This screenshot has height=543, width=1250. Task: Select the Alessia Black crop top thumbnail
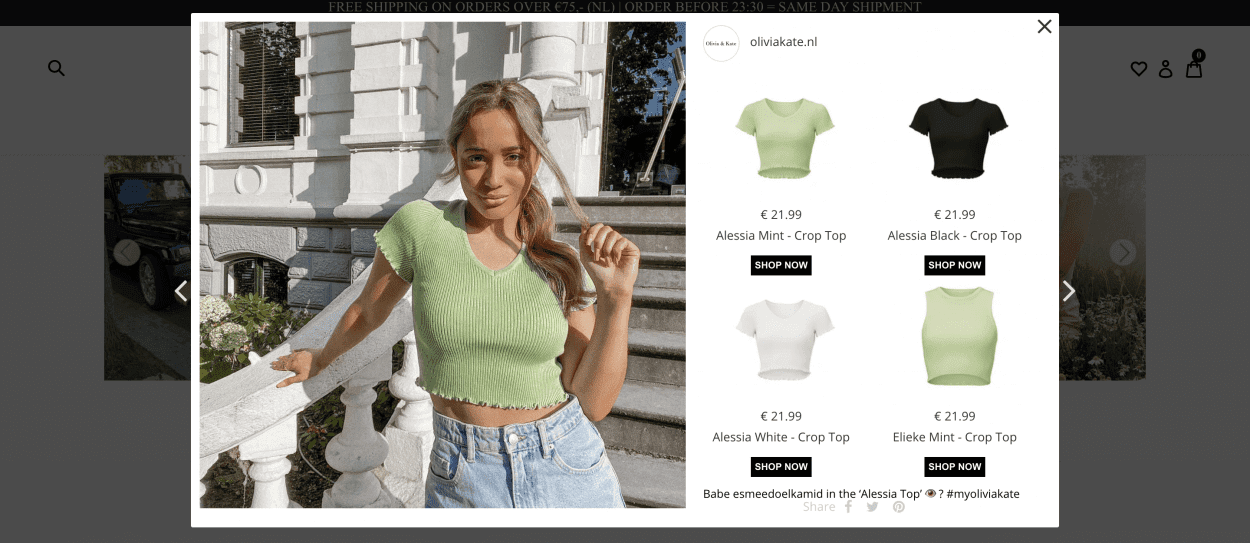pos(958,138)
